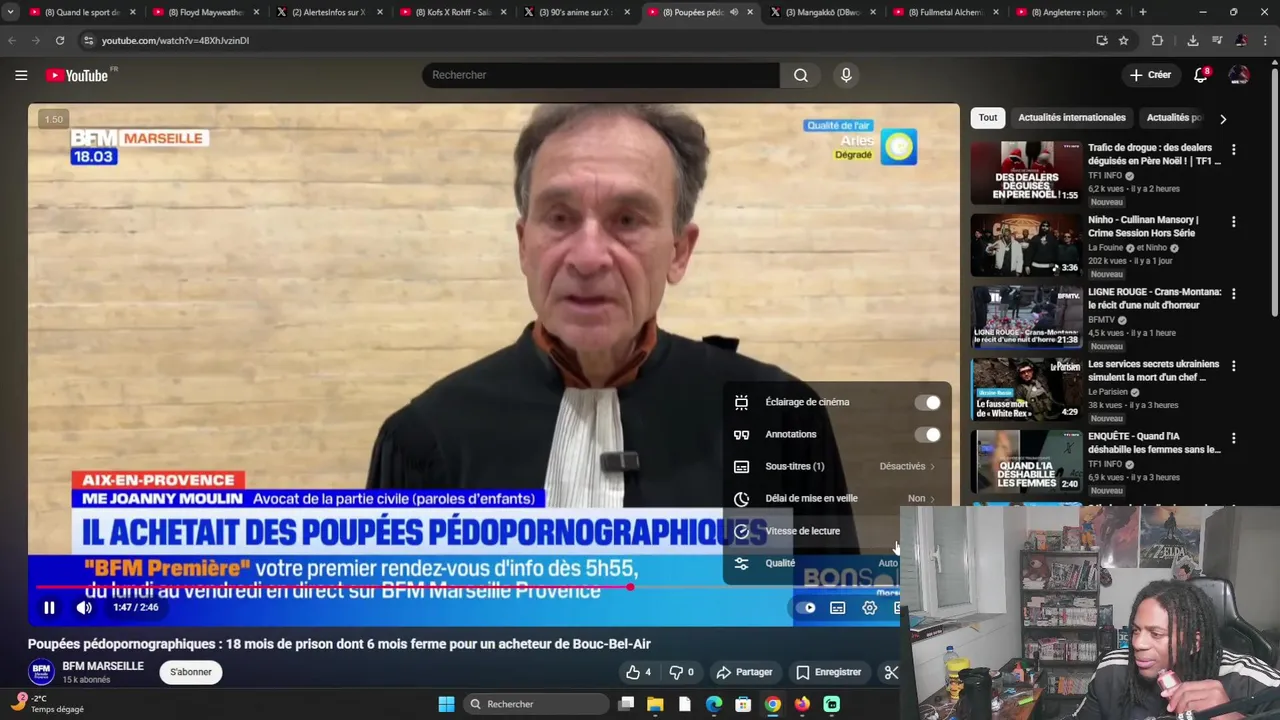Open the Clip scissors icon
This screenshot has width=1280, height=720.
(x=891, y=672)
